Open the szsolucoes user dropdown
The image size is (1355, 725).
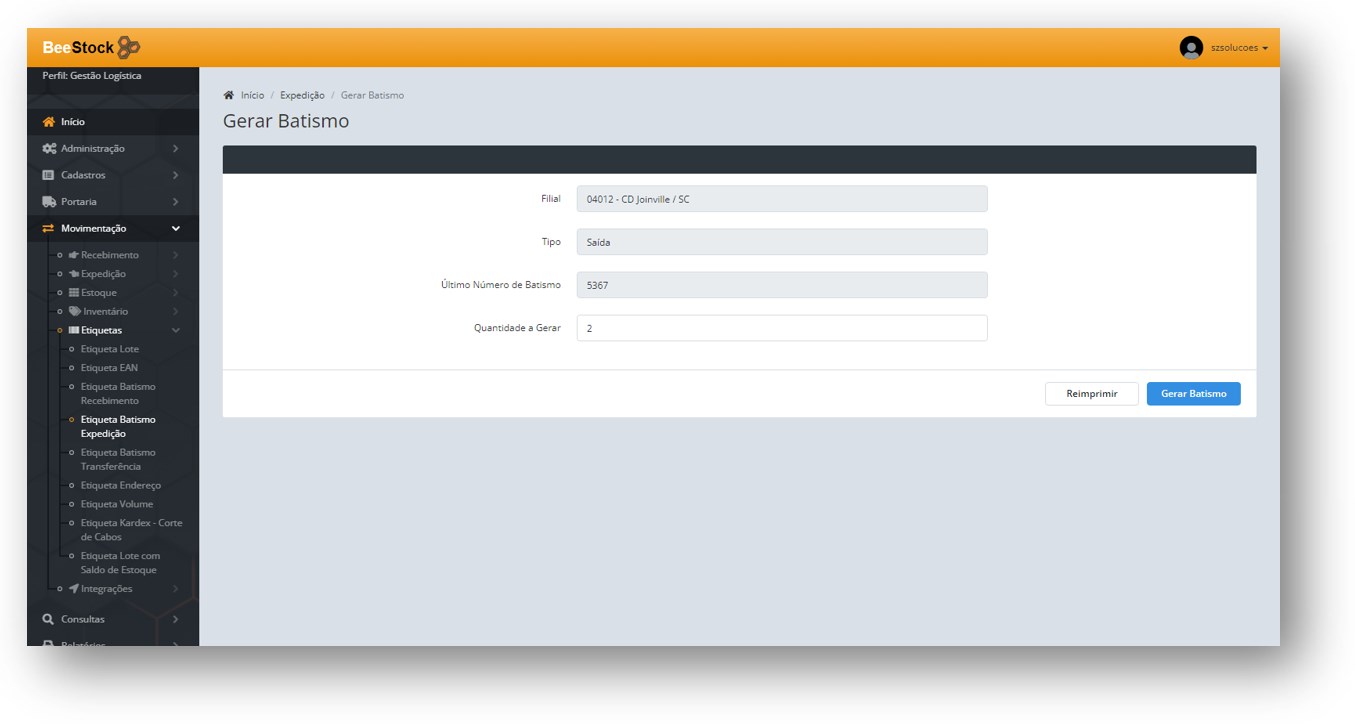(x=1239, y=48)
